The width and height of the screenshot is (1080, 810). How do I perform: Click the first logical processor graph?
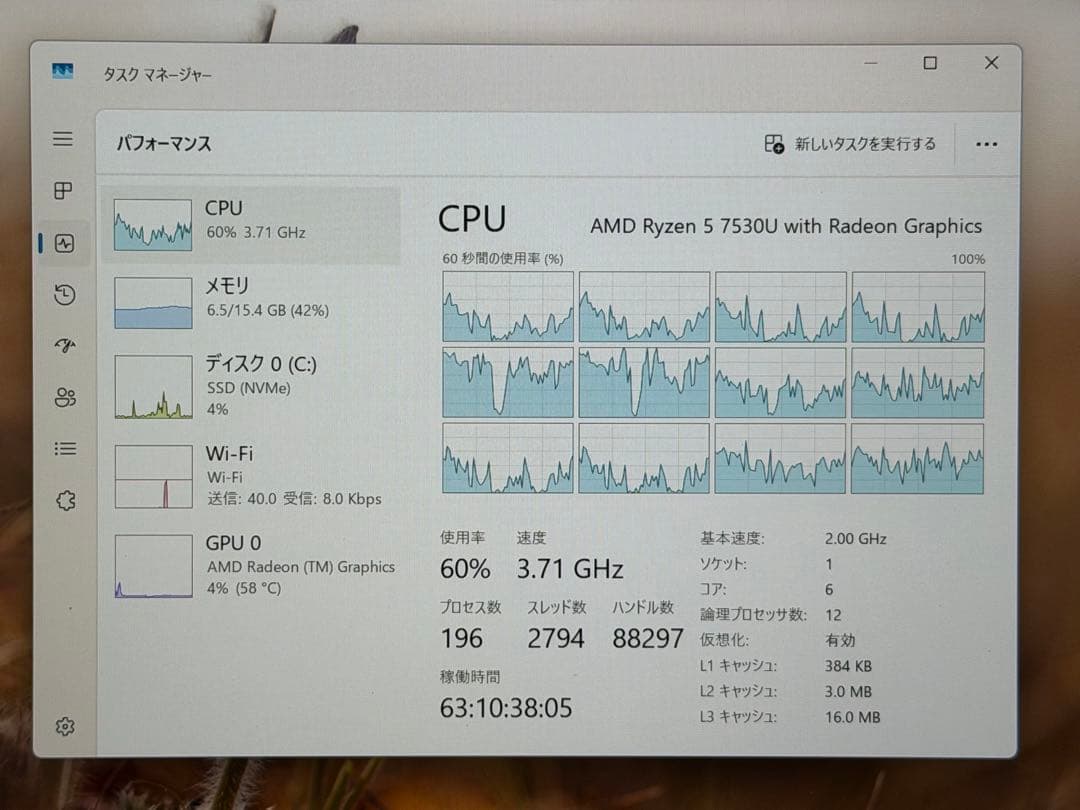[x=508, y=307]
